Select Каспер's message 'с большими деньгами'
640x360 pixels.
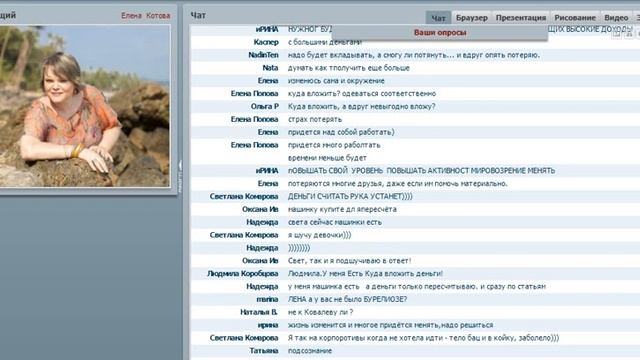pos(324,42)
